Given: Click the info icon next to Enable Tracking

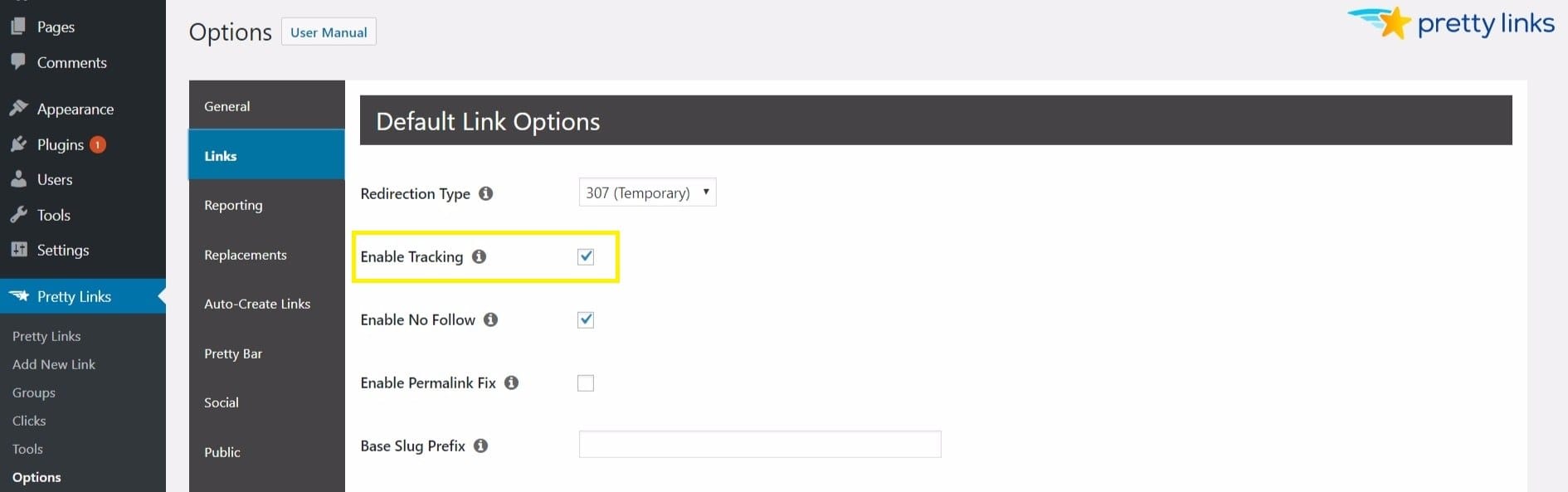Looking at the screenshot, I should (479, 256).
